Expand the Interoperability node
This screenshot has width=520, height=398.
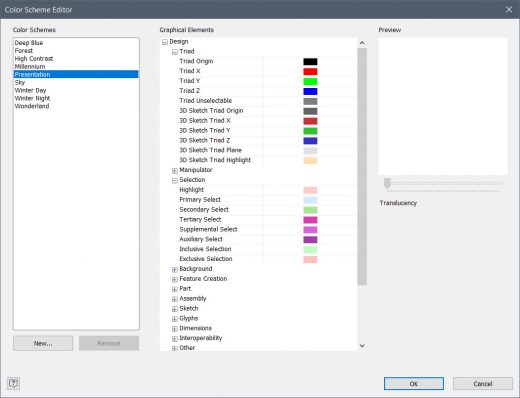[175, 339]
